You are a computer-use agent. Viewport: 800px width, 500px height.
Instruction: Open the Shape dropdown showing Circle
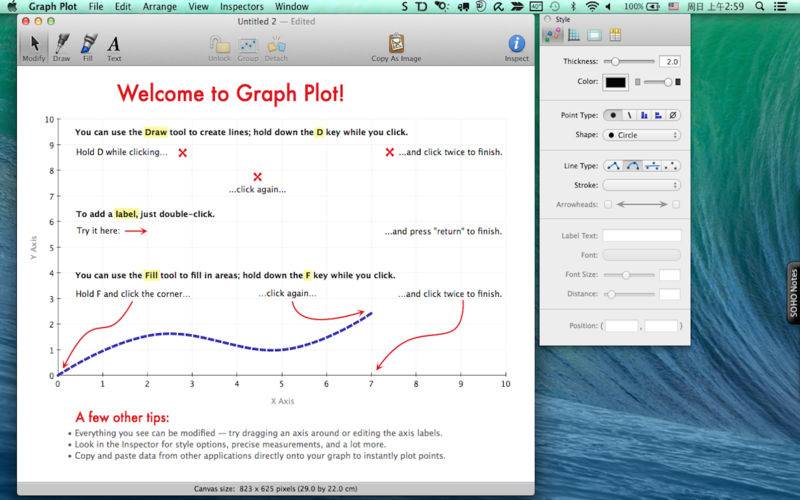(642, 135)
